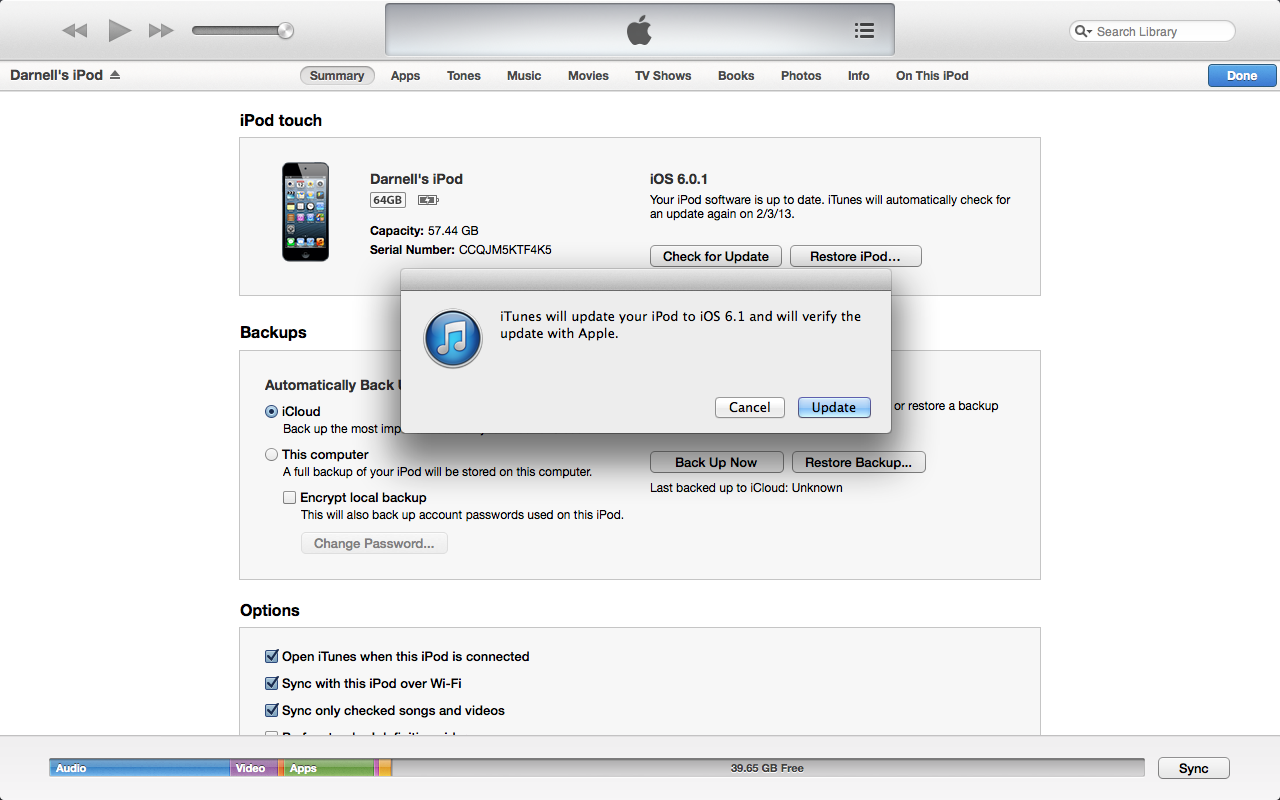Click Check for Update button
This screenshot has width=1280, height=800.
coord(716,256)
